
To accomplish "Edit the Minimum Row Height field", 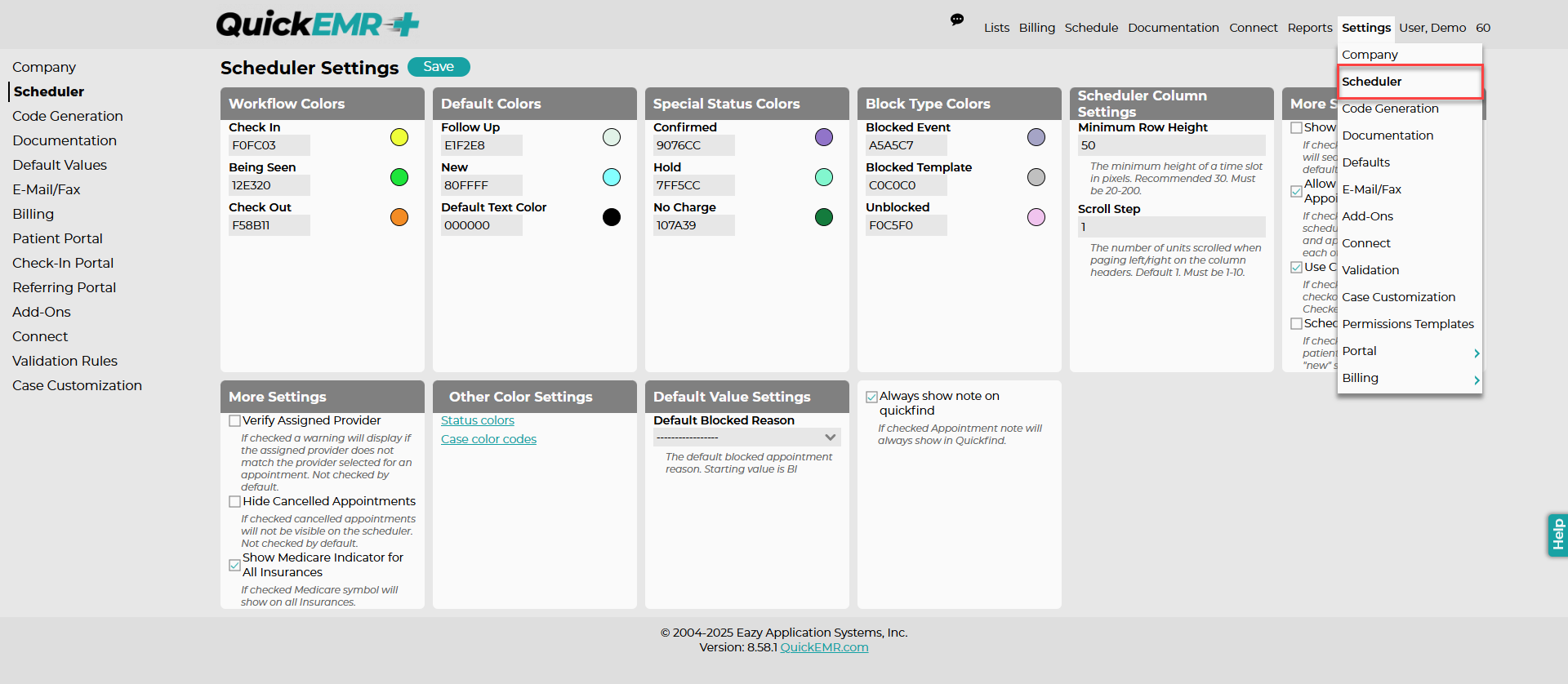I will (1172, 145).
